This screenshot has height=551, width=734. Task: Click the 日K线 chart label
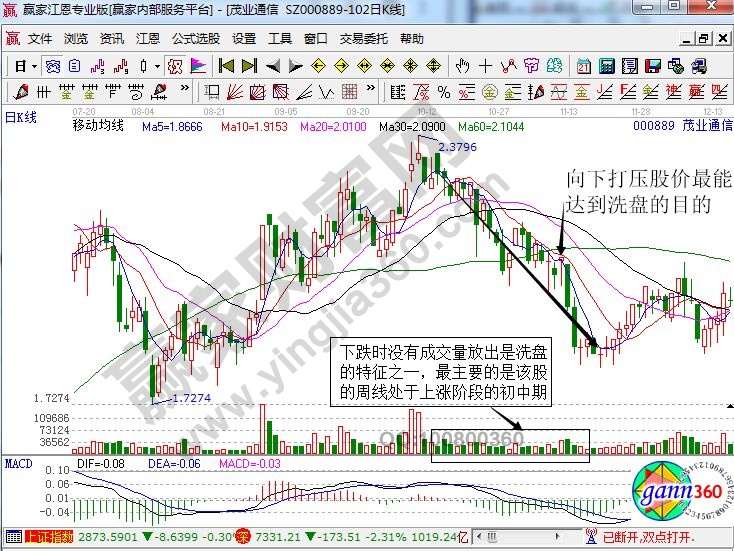pyautogui.click(x=21, y=117)
